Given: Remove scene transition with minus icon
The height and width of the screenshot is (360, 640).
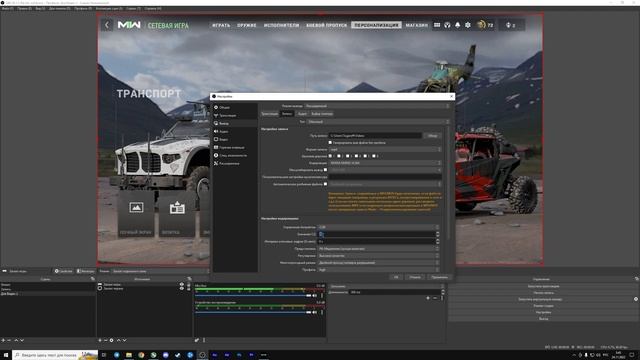Looking at the screenshot, I should [x=434, y=298].
